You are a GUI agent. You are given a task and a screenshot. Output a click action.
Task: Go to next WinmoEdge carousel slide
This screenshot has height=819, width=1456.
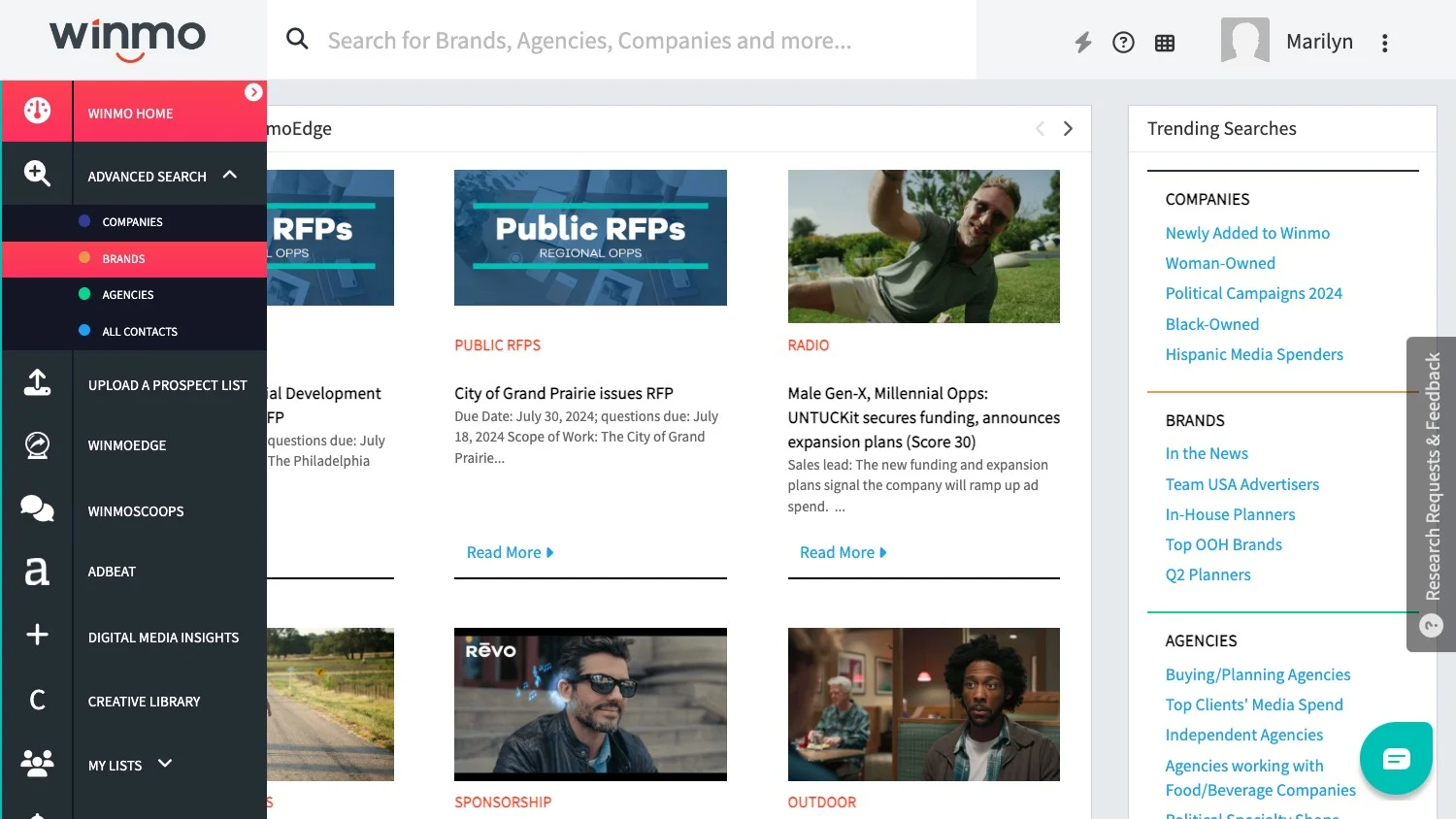coord(1068,129)
